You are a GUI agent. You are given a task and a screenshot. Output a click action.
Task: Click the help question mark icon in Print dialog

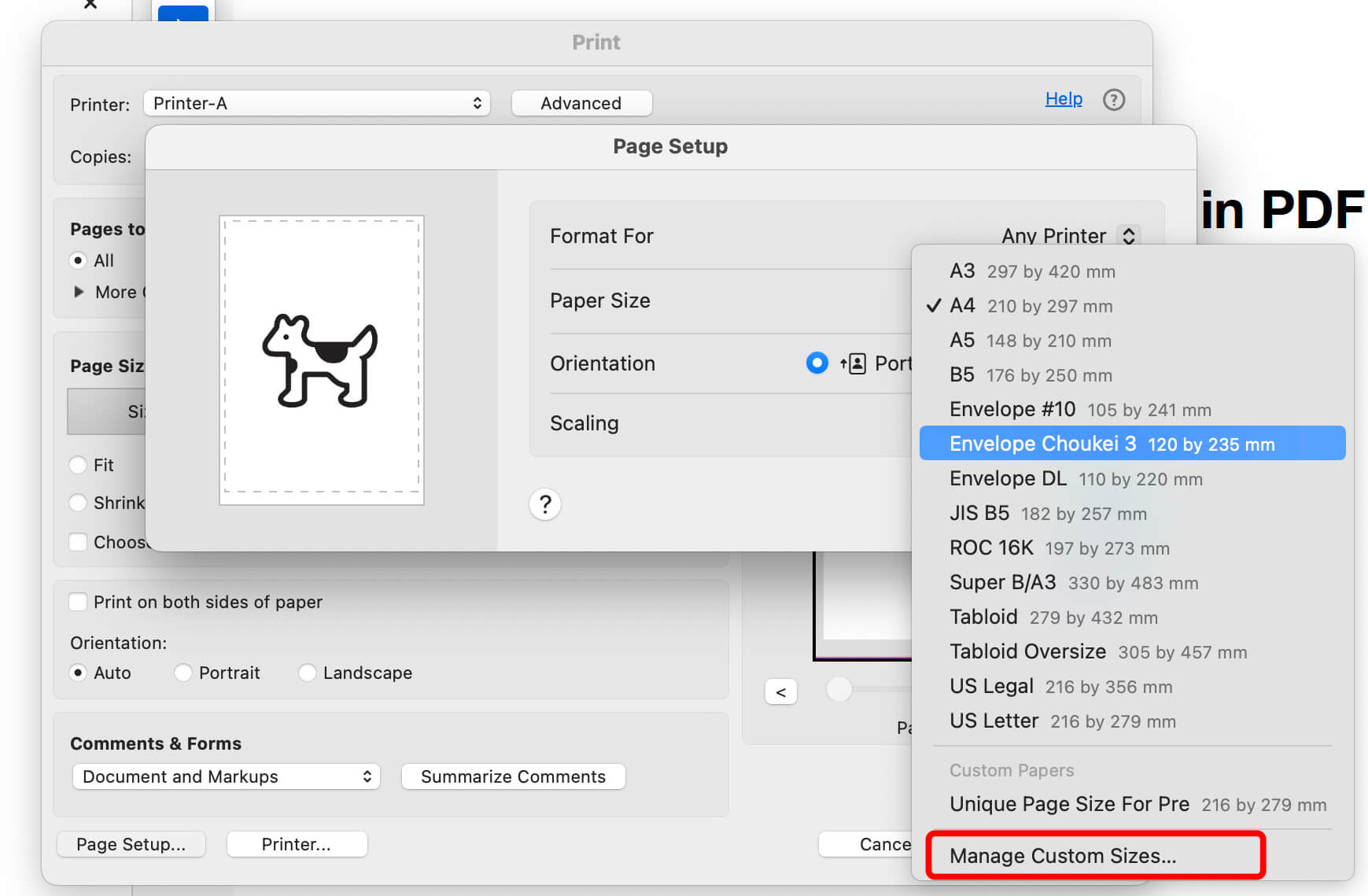(1113, 100)
